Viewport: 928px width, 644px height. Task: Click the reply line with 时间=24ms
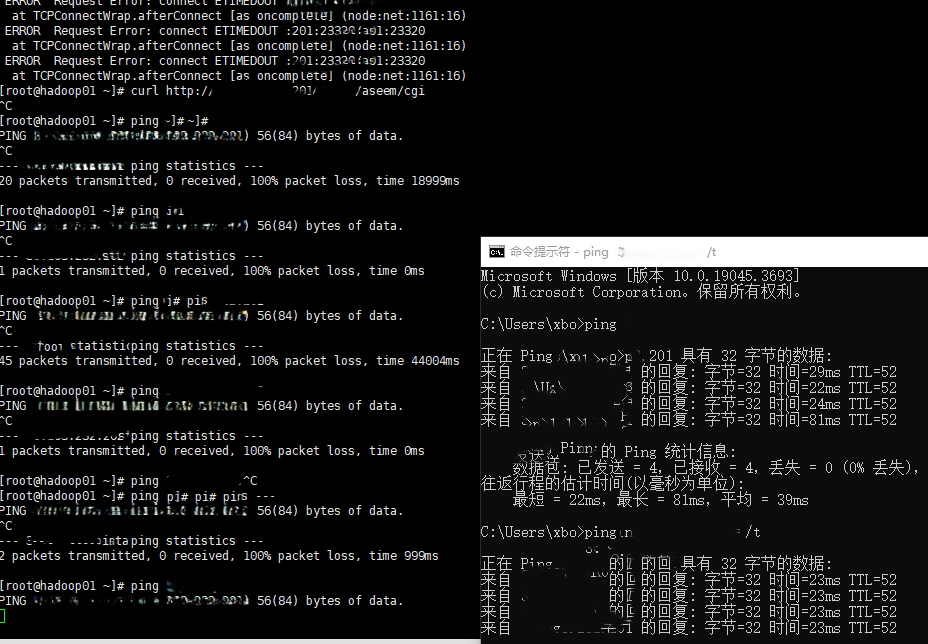click(x=688, y=404)
